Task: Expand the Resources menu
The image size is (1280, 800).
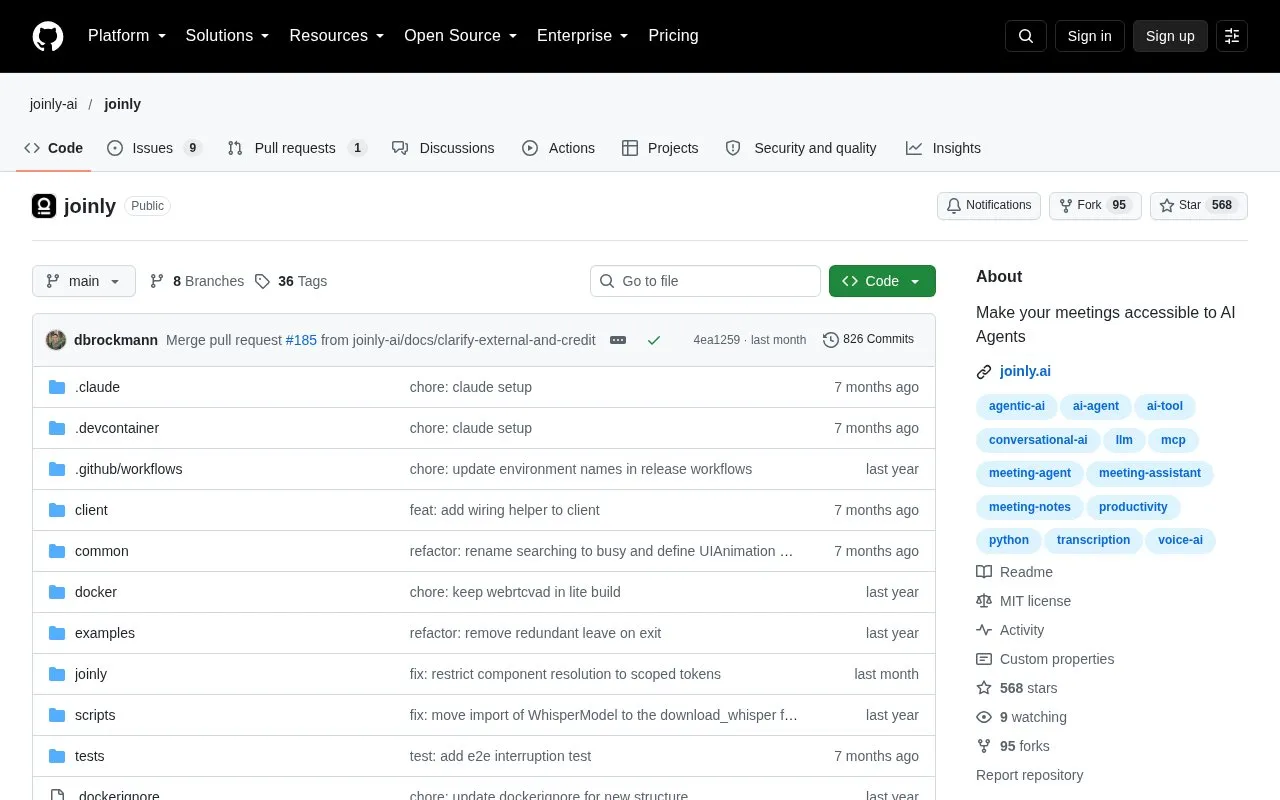Action: [x=337, y=36]
